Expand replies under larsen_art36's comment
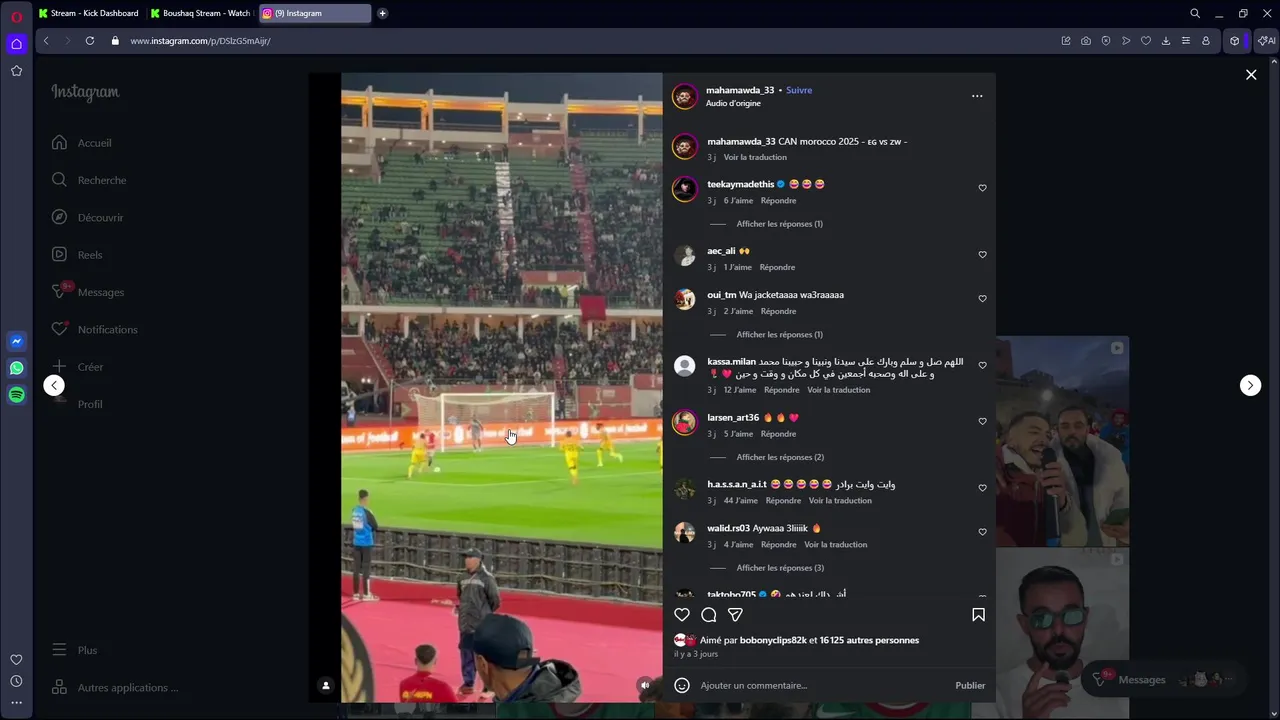The image size is (1280, 720). pyautogui.click(x=780, y=457)
